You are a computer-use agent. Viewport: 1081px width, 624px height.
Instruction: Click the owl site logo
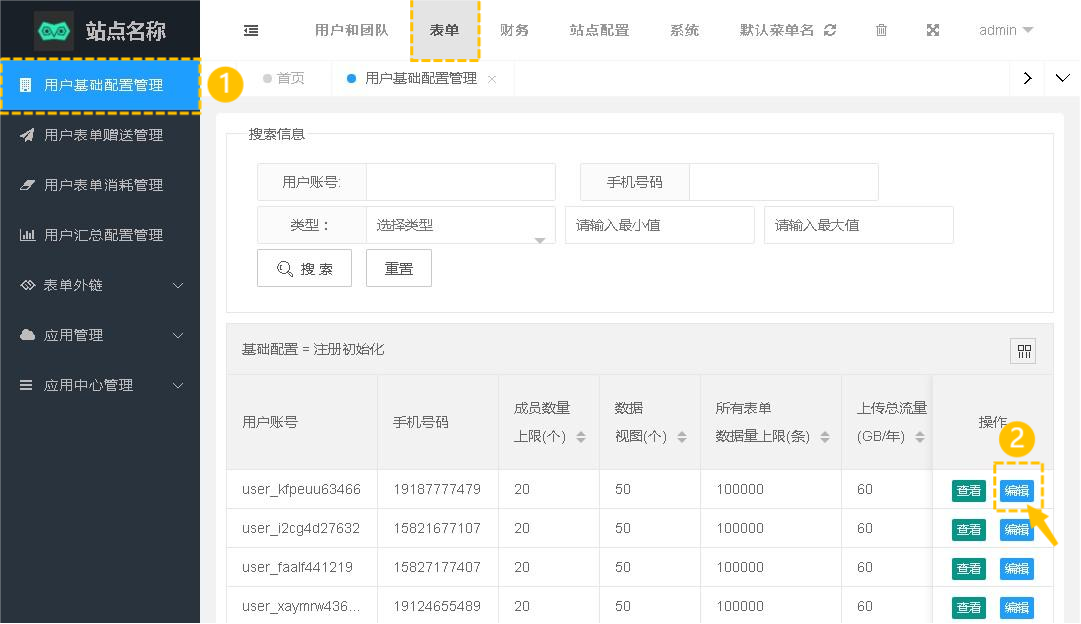(x=54, y=31)
